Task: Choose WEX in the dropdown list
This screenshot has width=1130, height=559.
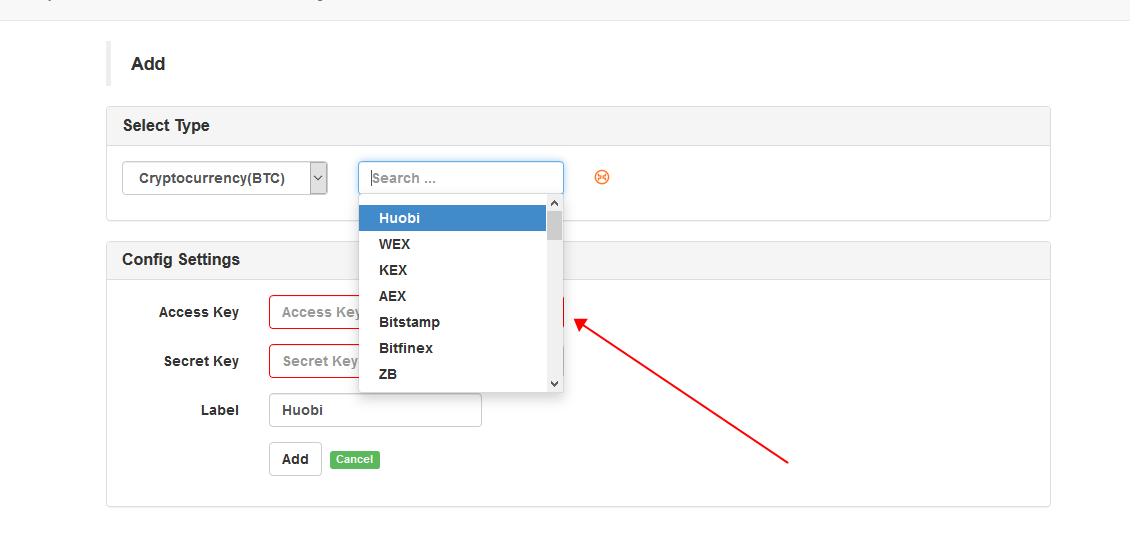Action: click(453, 244)
